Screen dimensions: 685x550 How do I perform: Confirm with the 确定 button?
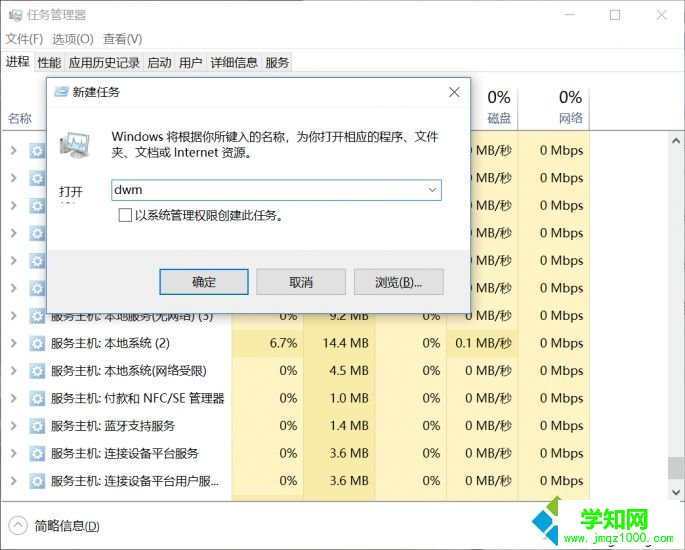click(204, 282)
